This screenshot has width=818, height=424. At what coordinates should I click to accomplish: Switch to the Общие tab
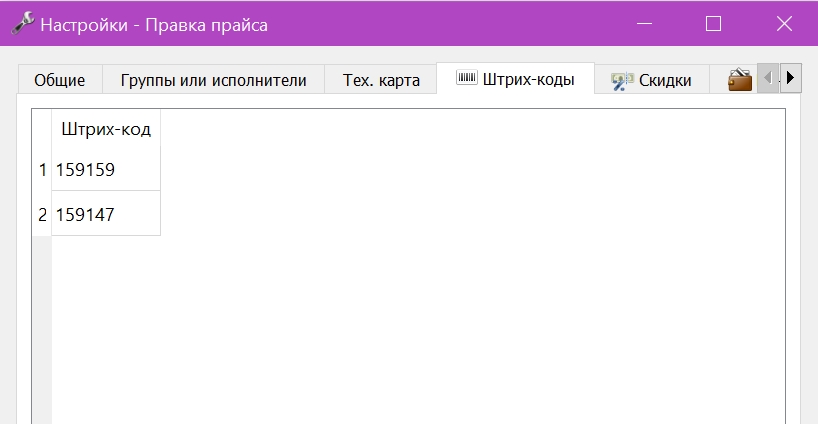pyautogui.click(x=60, y=80)
